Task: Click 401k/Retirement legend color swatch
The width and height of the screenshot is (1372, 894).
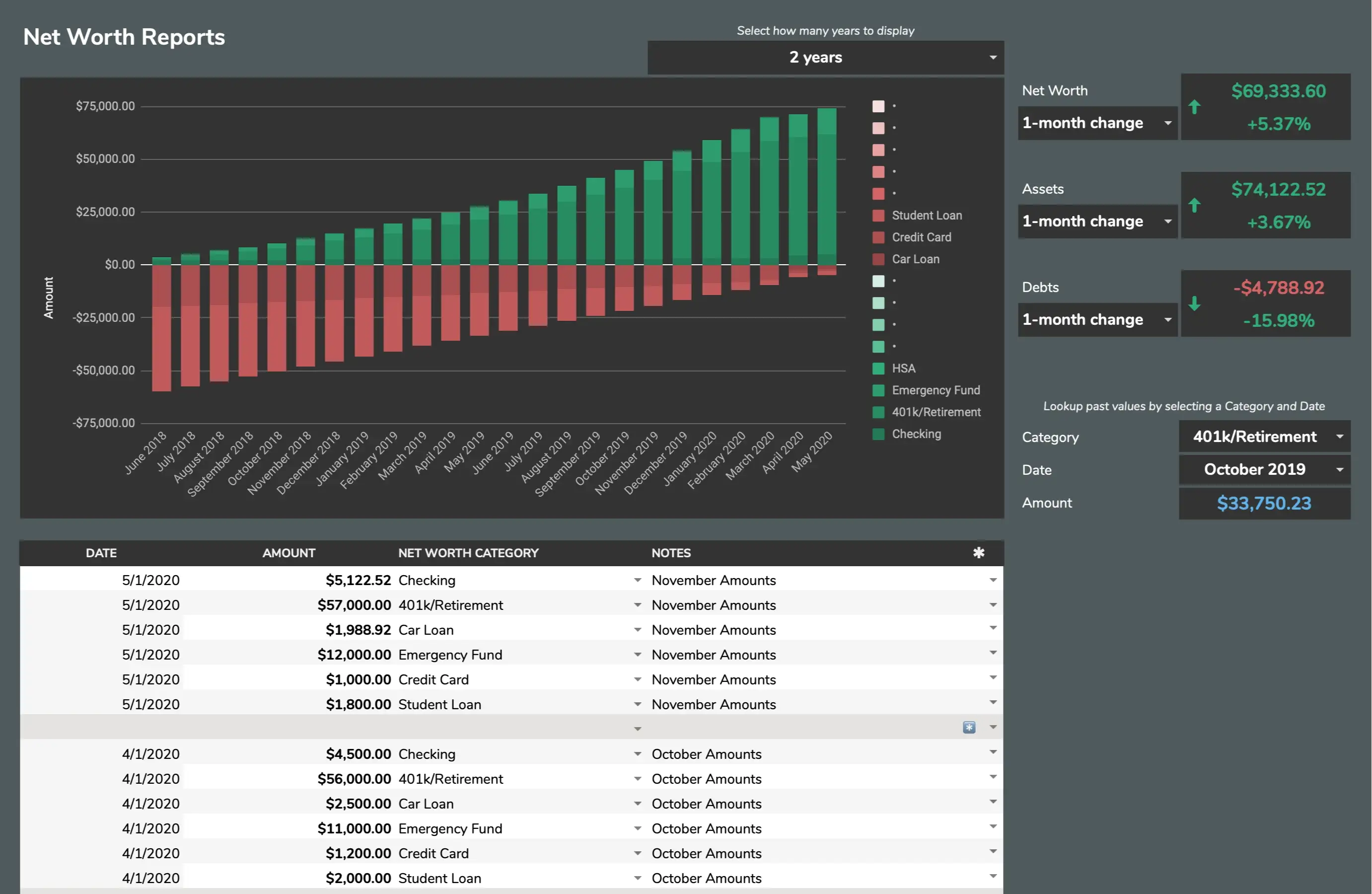Action: click(878, 412)
